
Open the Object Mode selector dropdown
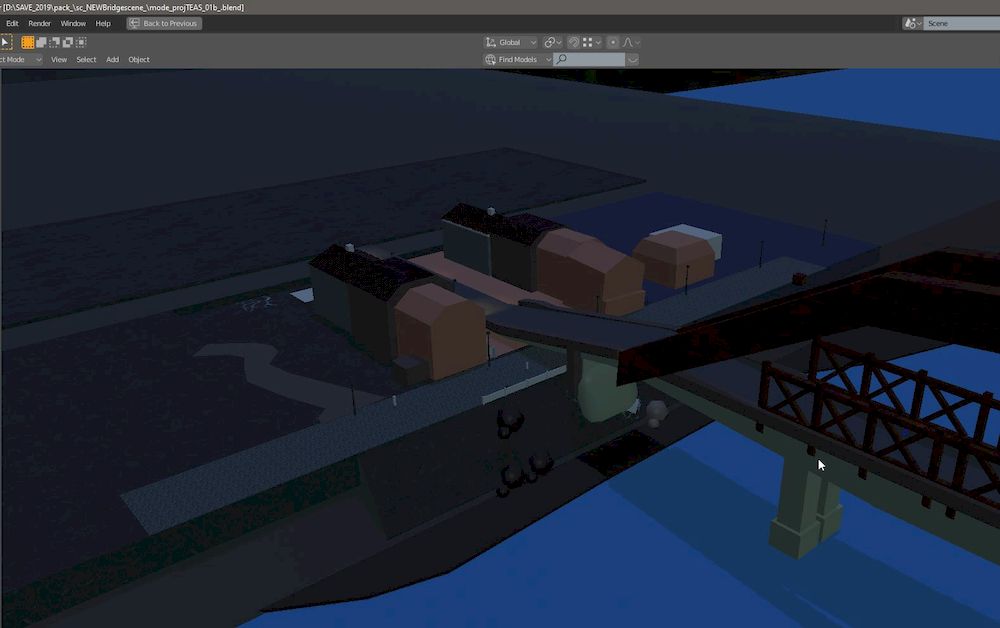[x=20, y=59]
